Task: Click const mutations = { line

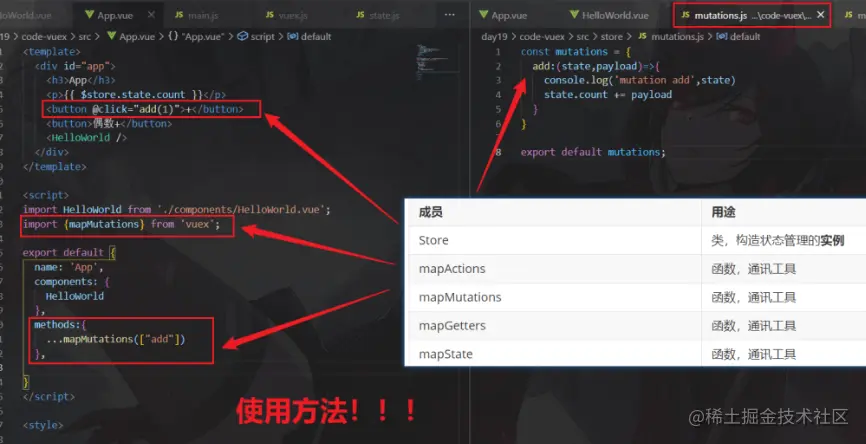Action: 575,51
